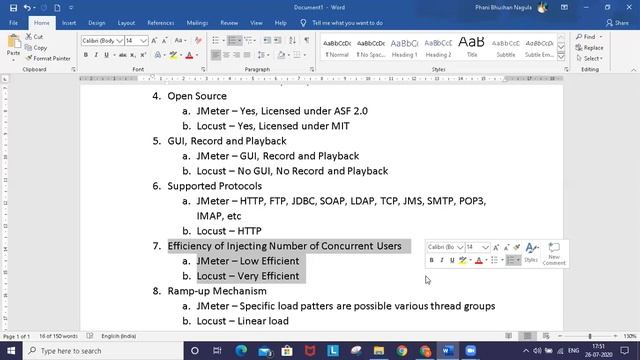Click the ribbon text highlight color
The height and width of the screenshot is (360, 640).
173,55
